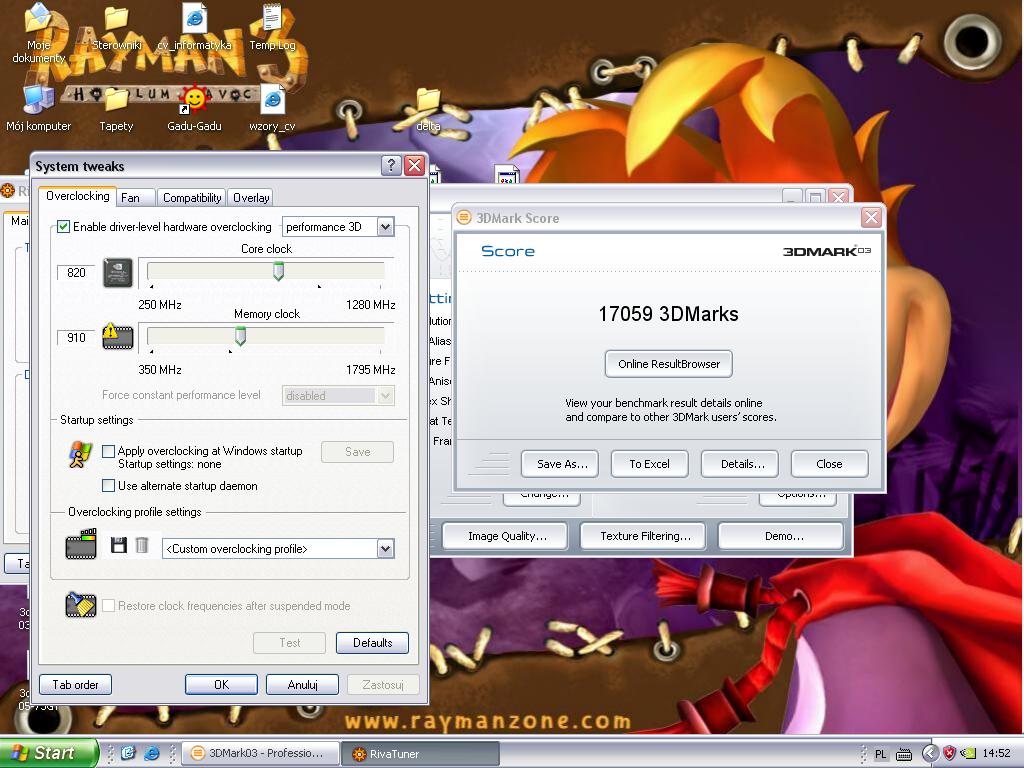This screenshot has width=1024, height=768.
Task: Switch to the Fan tab
Action: (x=136, y=197)
